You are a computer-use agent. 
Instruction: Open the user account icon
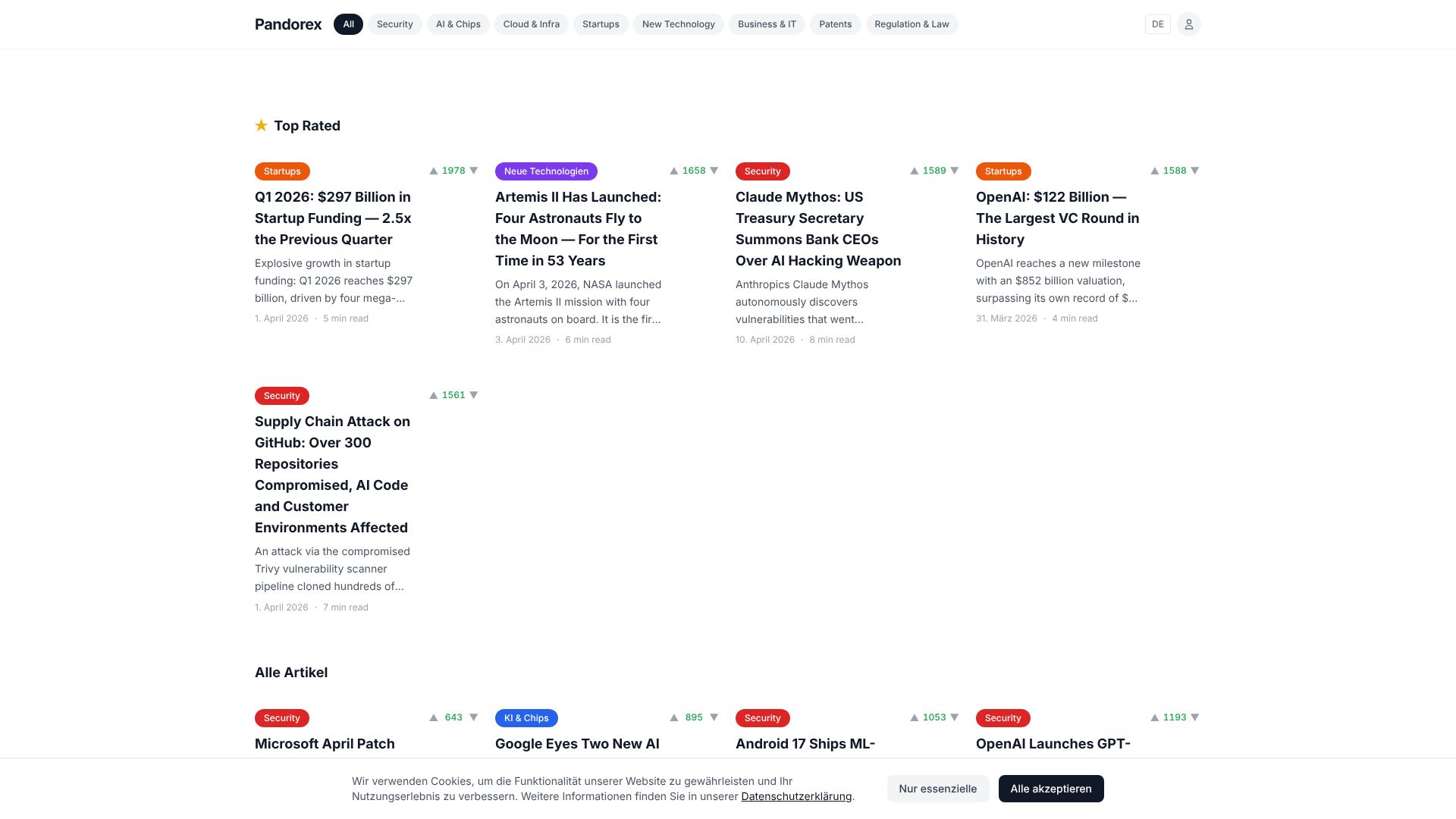1189,24
